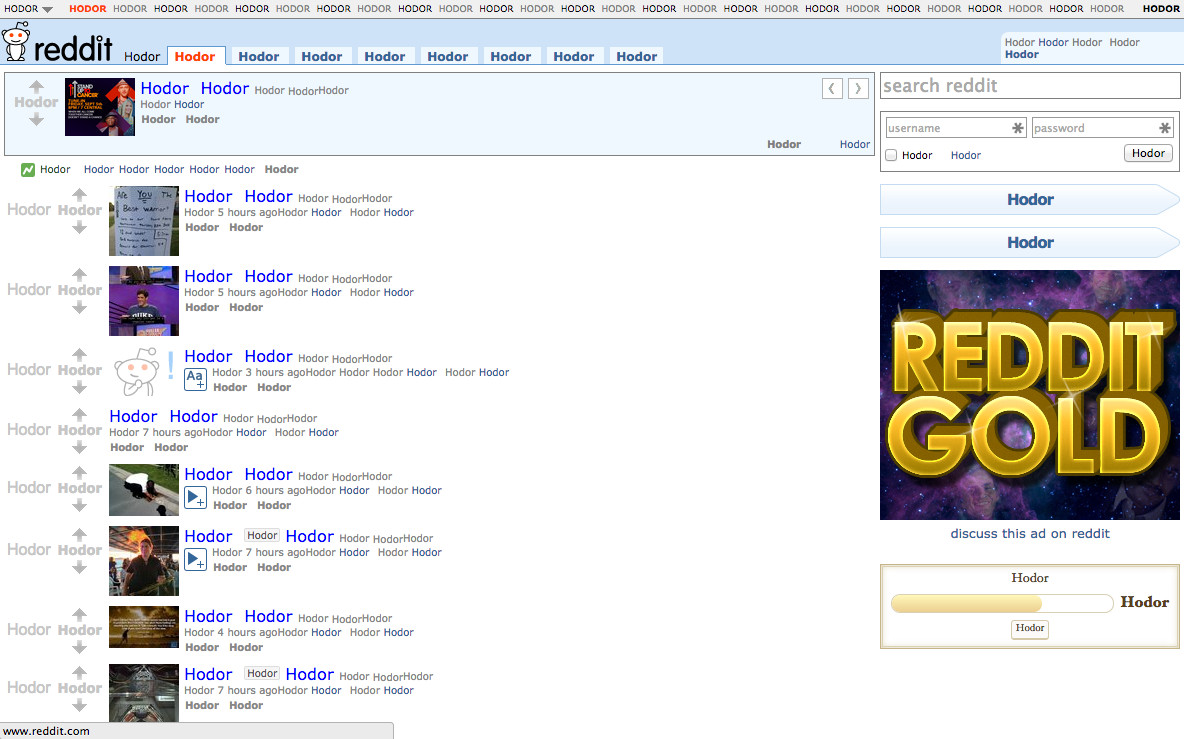Click the bold HODOR at the top bar's far right
Screen dimensions: 1184x739
coord(1161,9)
